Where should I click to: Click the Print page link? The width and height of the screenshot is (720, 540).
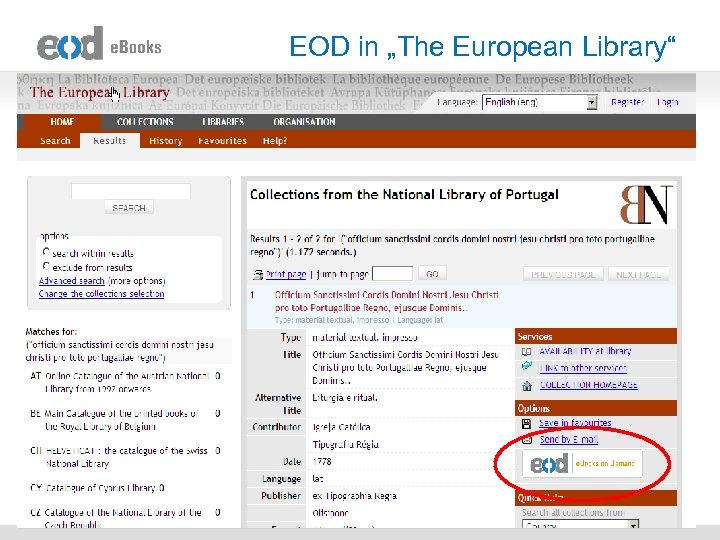point(286,275)
